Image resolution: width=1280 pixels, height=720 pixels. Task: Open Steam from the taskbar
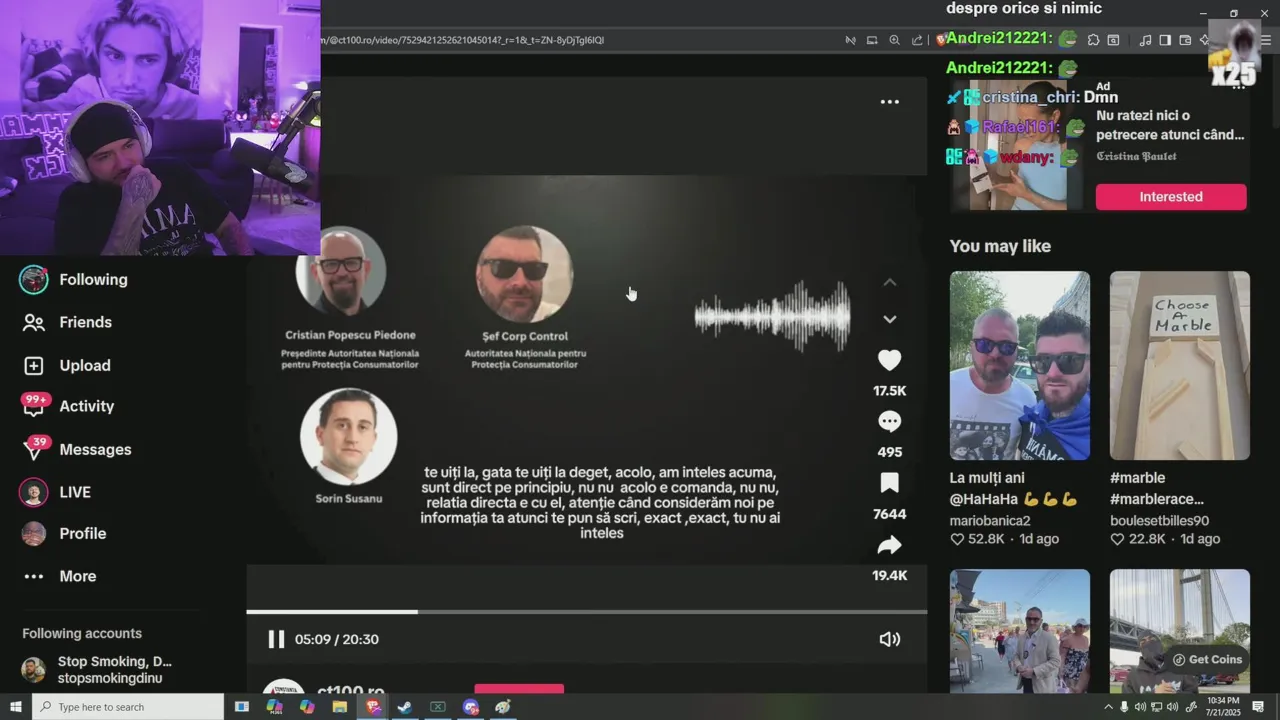[x=405, y=707]
